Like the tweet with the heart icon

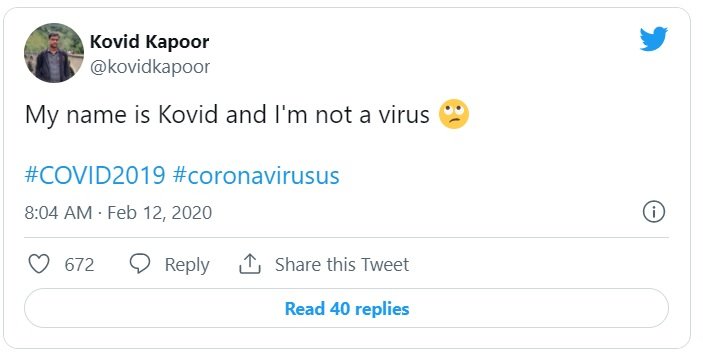39,264
